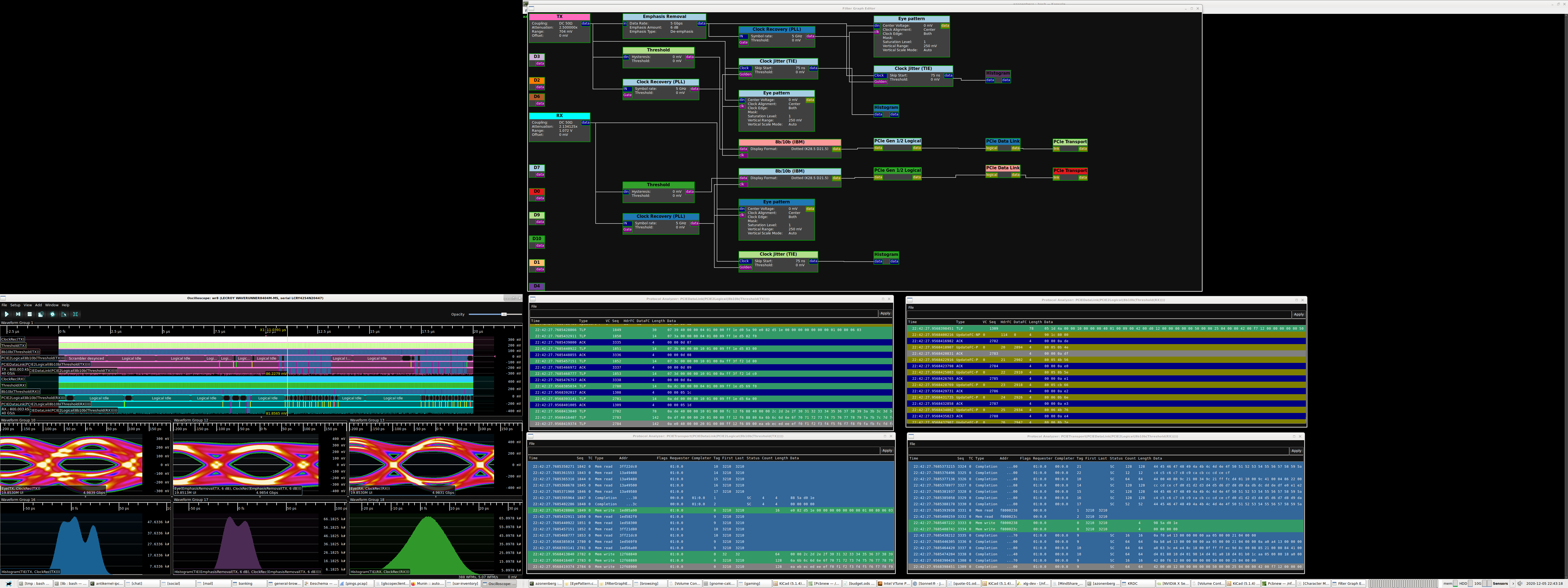Select the Threshold(TX) waveform label
1568x588 pixels.
coord(13,345)
